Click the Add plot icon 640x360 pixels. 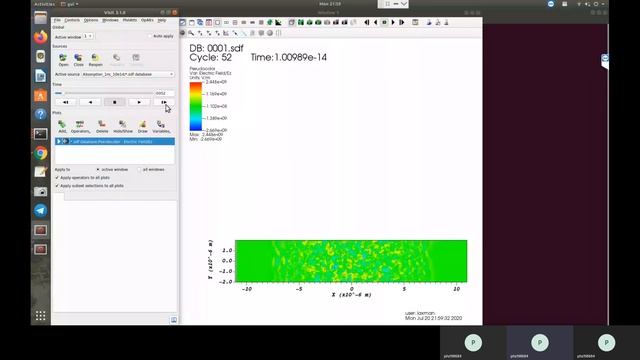tap(62, 127)
